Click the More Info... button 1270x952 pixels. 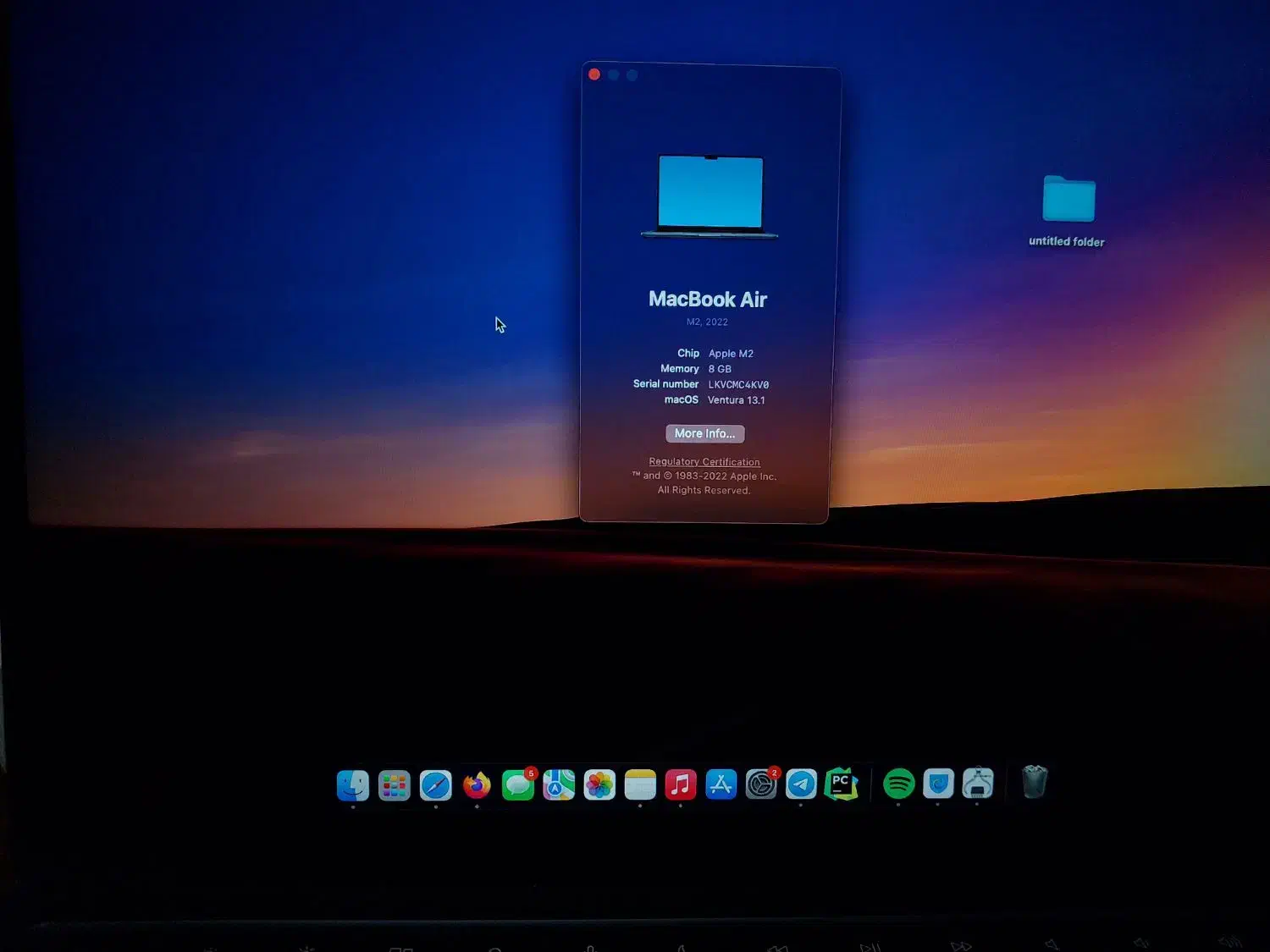704,433
